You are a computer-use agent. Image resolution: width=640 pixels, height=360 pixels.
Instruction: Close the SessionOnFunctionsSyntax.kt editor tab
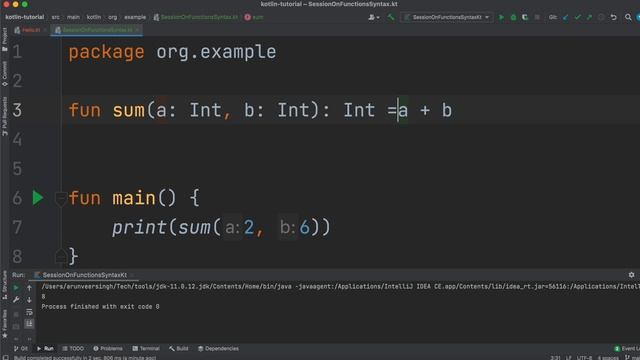[x=137, y=30]
